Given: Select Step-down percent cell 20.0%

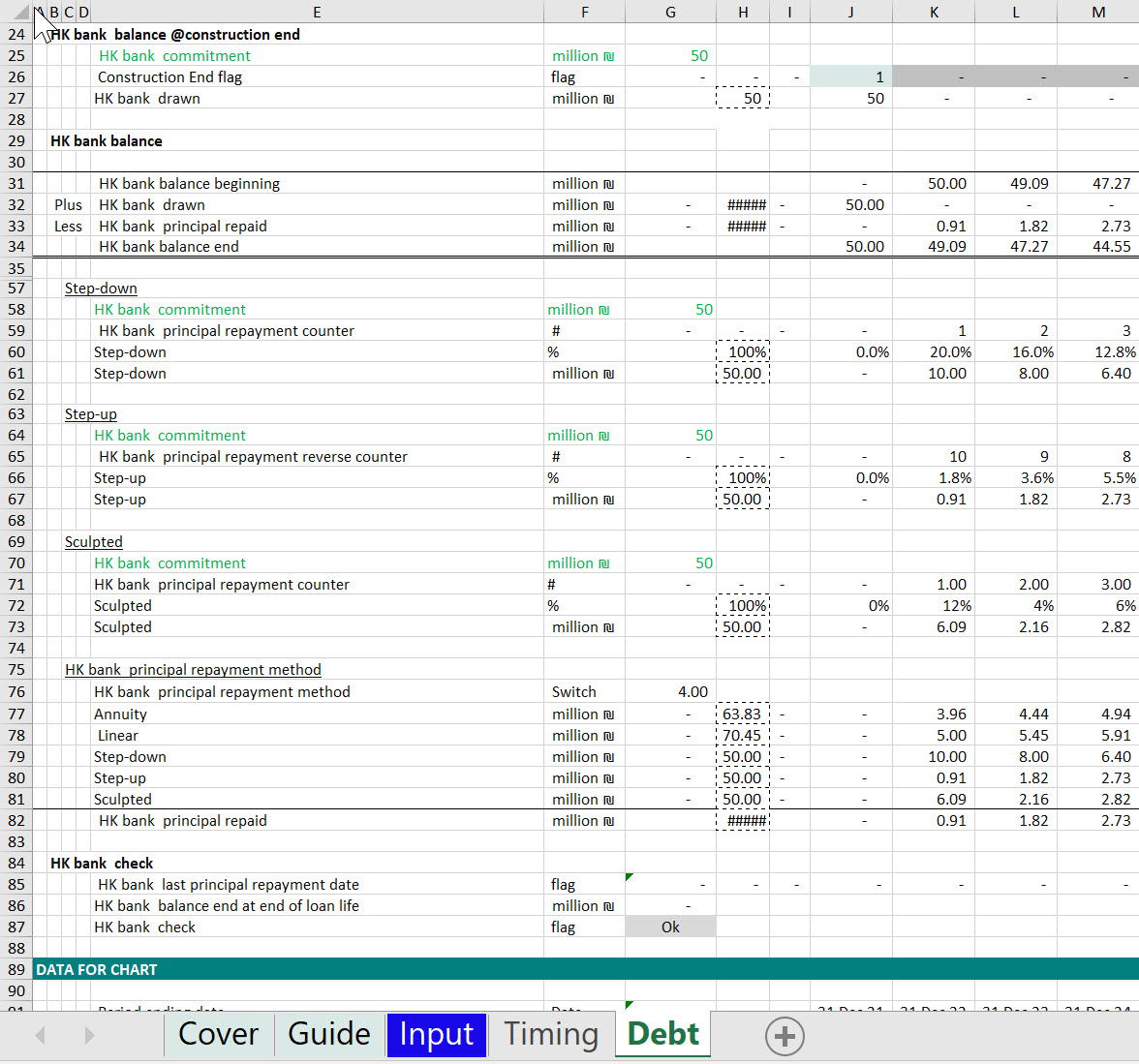Looking at the screenshot, I should tap(934, 352).
